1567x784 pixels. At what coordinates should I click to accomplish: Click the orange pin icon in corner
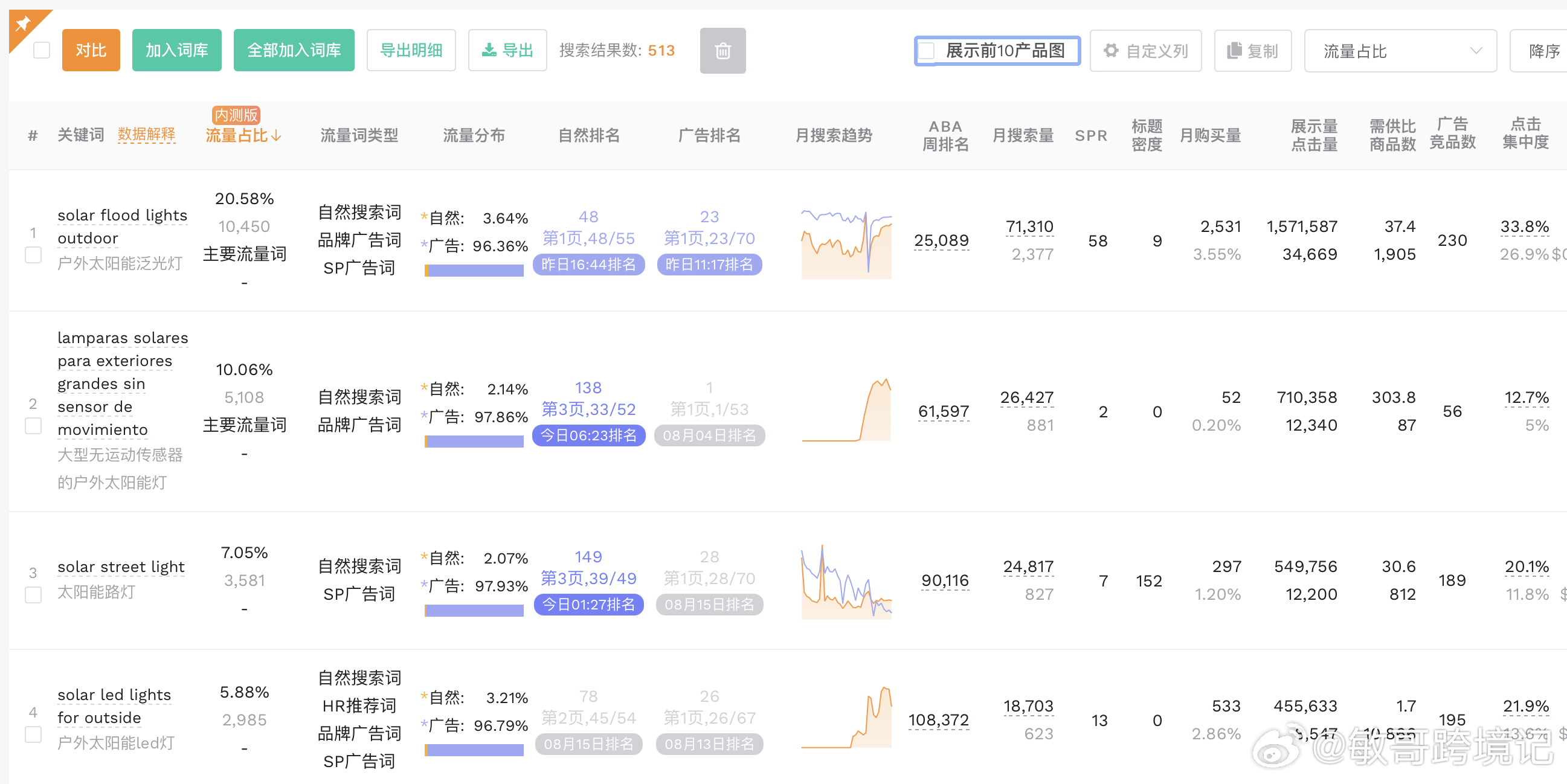[x=23, y=24]
